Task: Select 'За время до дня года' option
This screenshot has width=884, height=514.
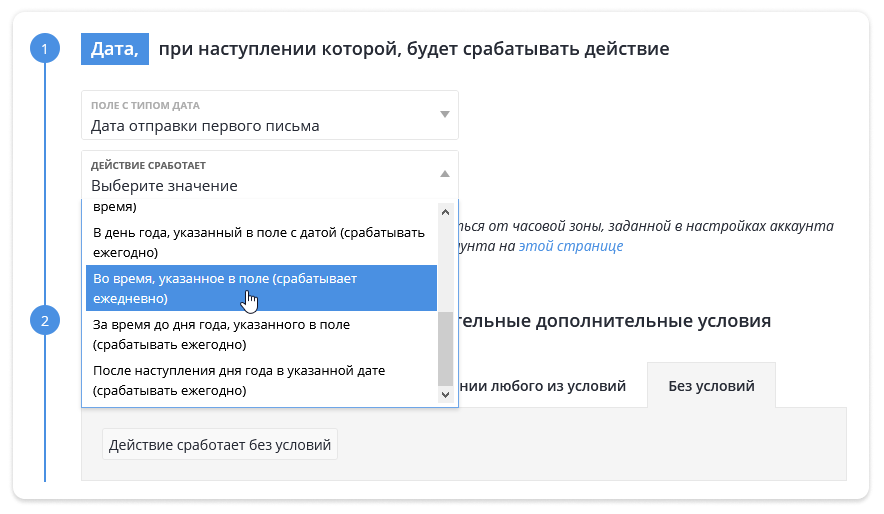Action: tap(262, 334)
